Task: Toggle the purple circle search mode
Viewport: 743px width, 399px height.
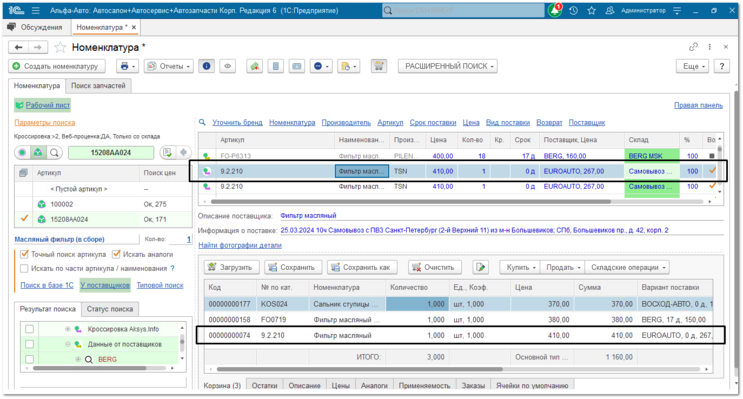Action: coord(22,153)
